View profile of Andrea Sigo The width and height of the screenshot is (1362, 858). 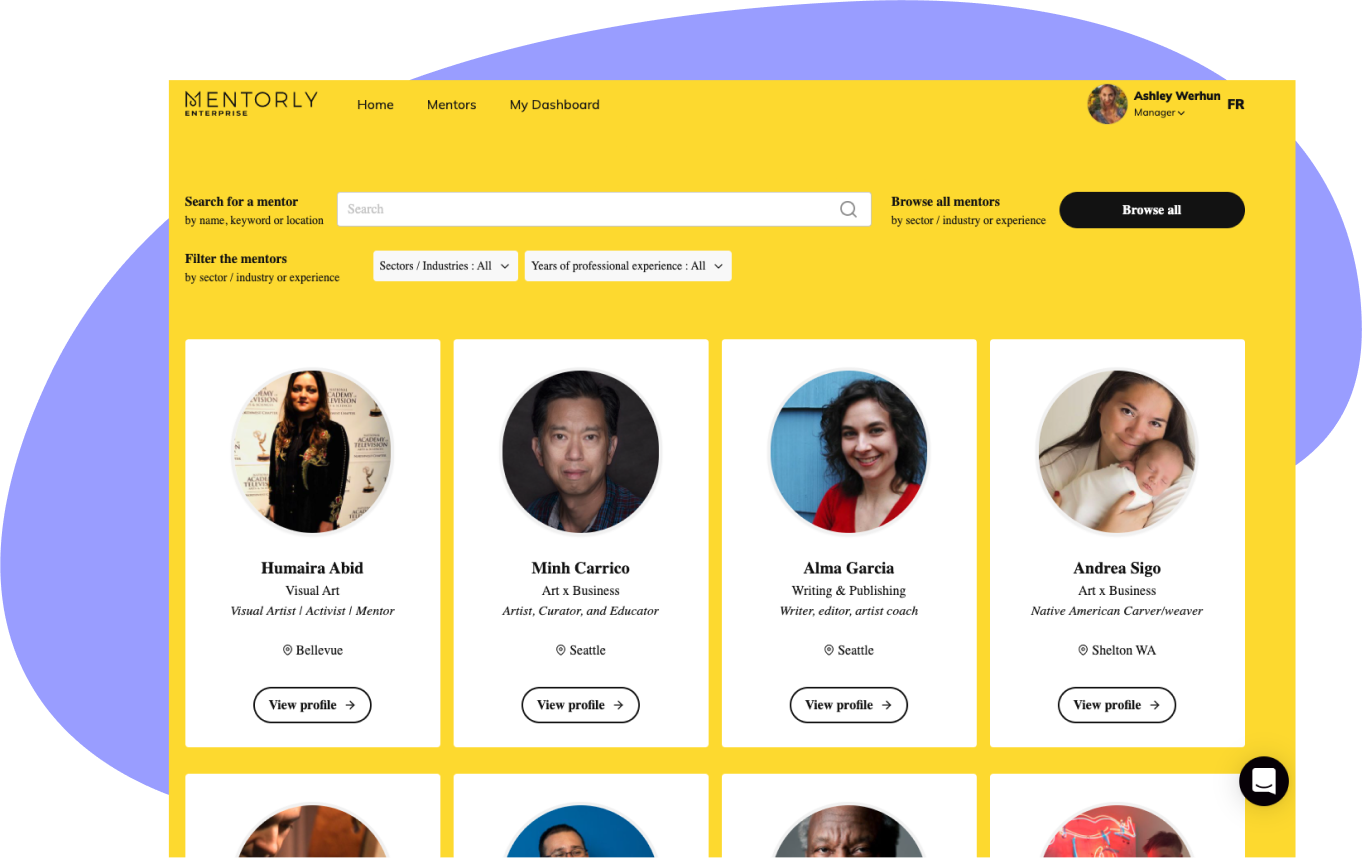click(x=1116, y=705)
